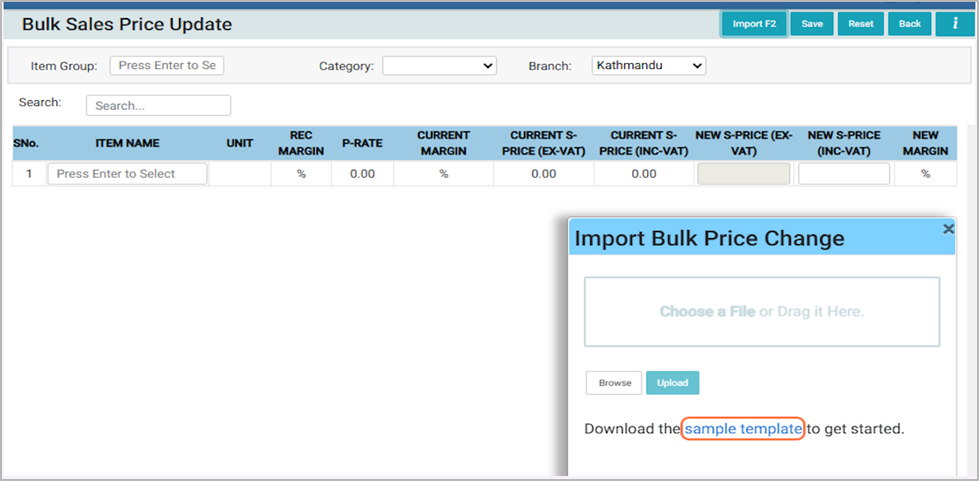This screenshot has width=979, height=481.
Task: Select the Item Name field in row 1
Action: click(127, 174)
